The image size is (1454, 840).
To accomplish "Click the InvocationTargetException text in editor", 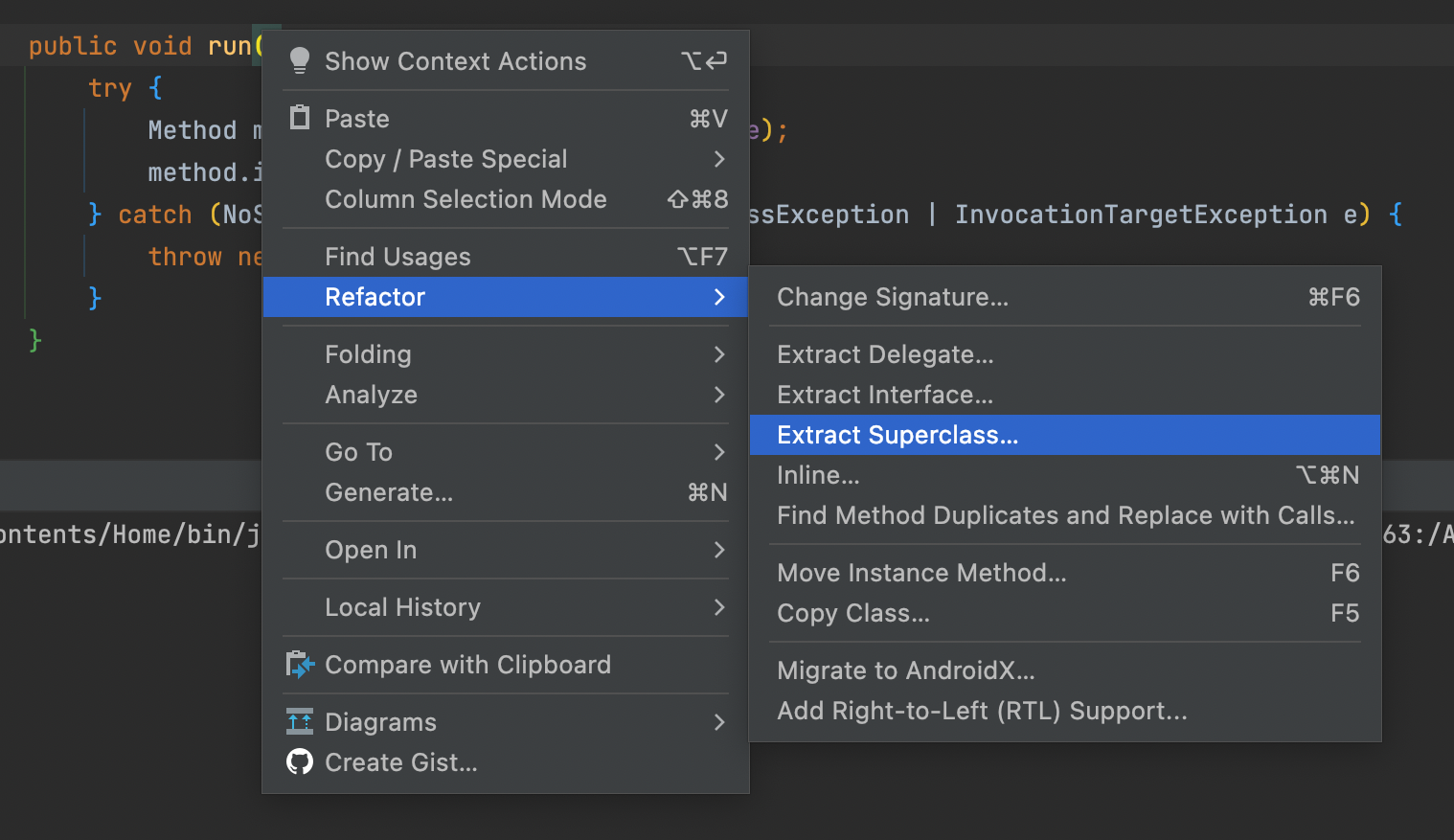I will click(1140, 215).
